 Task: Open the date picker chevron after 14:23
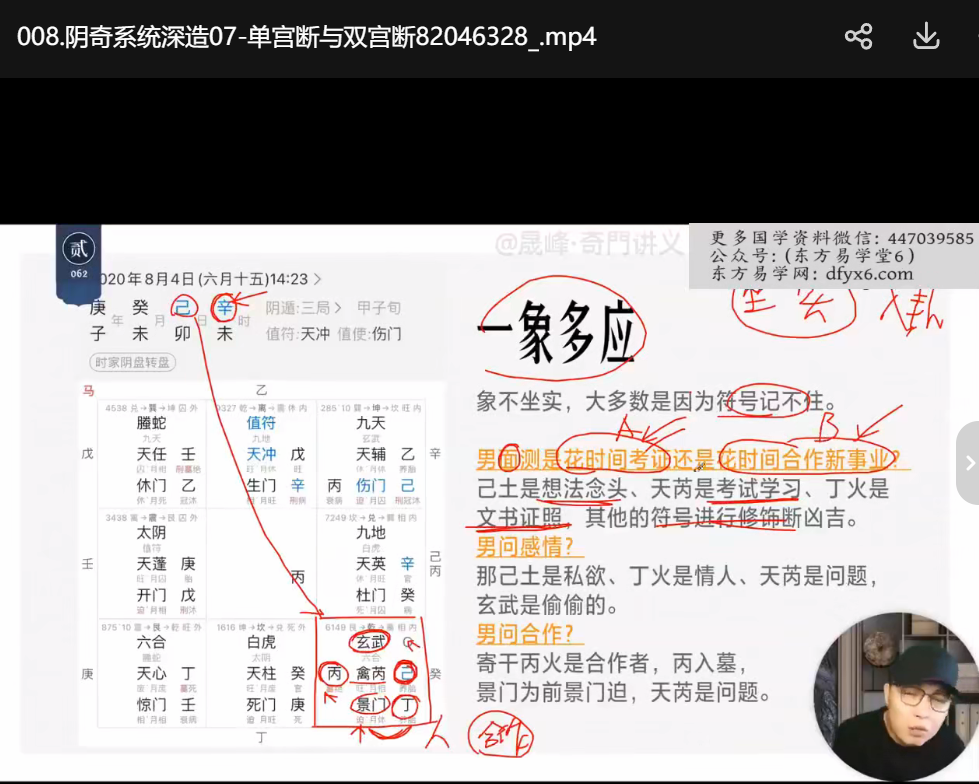click(x=318, y=280)
